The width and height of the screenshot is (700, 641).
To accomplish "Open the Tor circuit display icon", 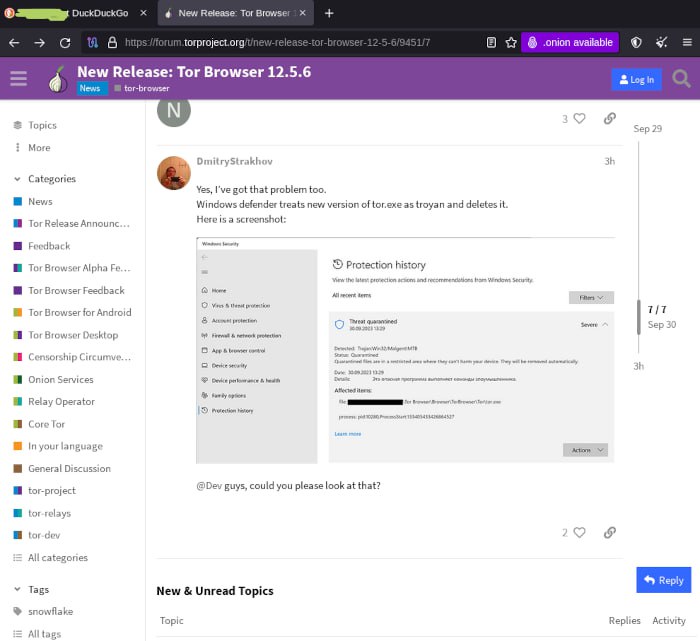I will pyautogui.click(x=92, y=43).
